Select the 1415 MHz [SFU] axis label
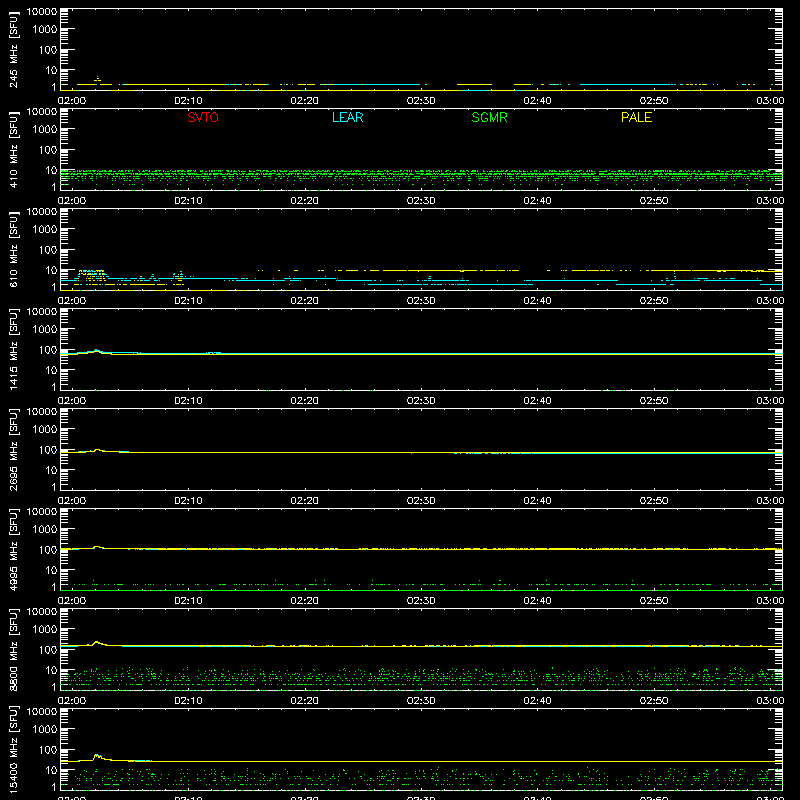This screenshot has height=800, width=800. (13, 349)
